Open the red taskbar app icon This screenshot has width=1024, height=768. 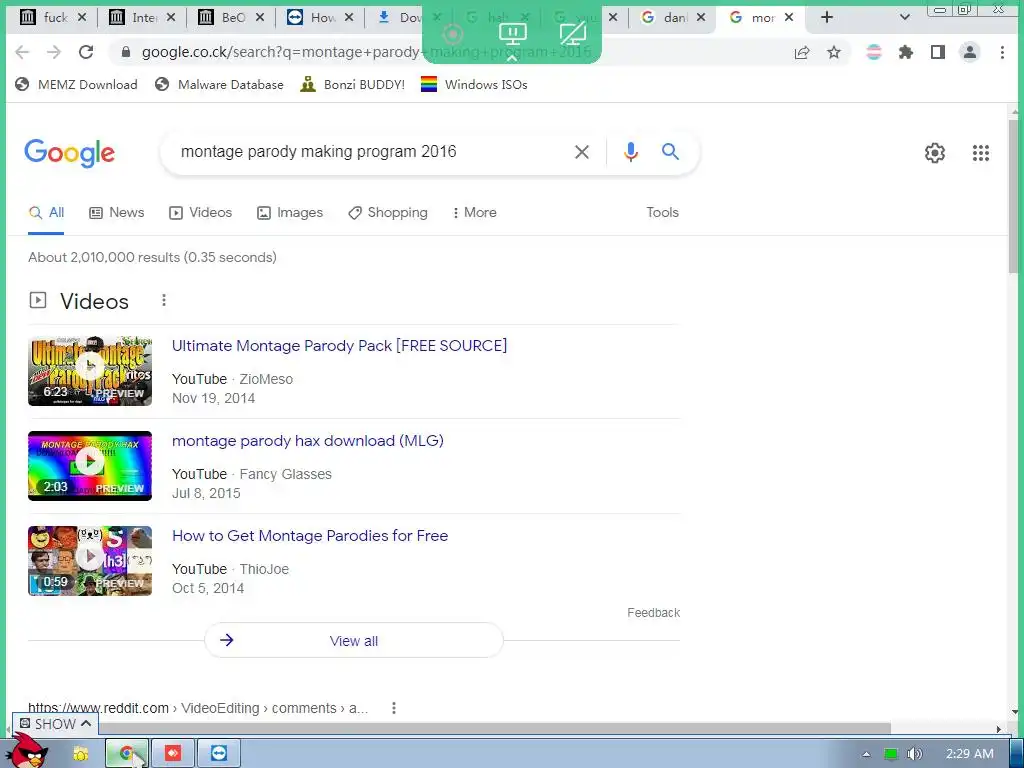(x=173, y=754)
